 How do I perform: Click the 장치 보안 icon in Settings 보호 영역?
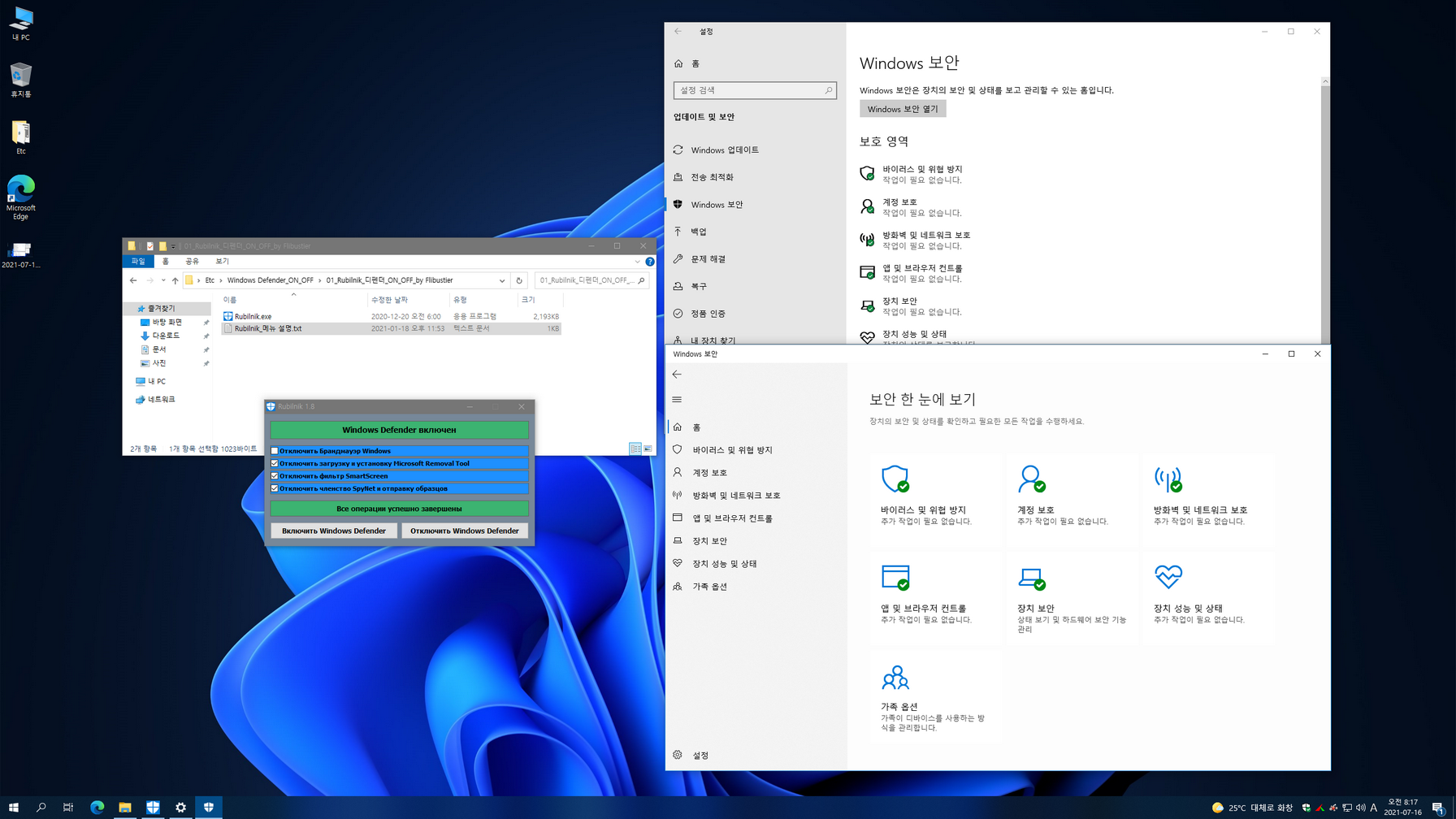tap(867, 305)
